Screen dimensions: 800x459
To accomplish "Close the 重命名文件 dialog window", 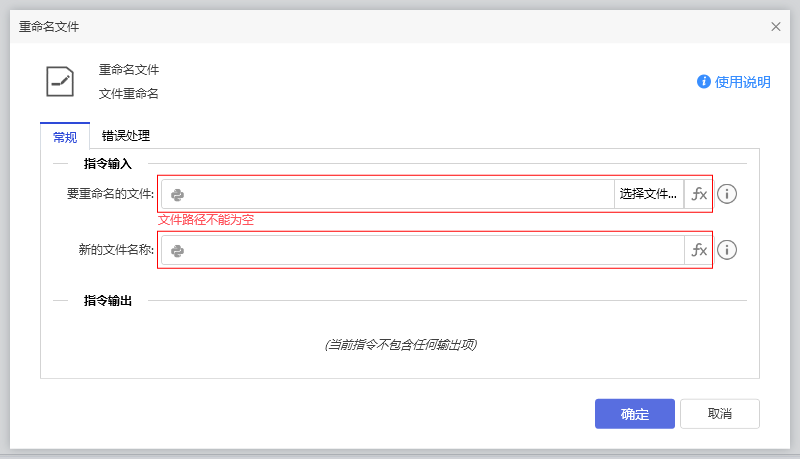I will click(x=776, y=27).
